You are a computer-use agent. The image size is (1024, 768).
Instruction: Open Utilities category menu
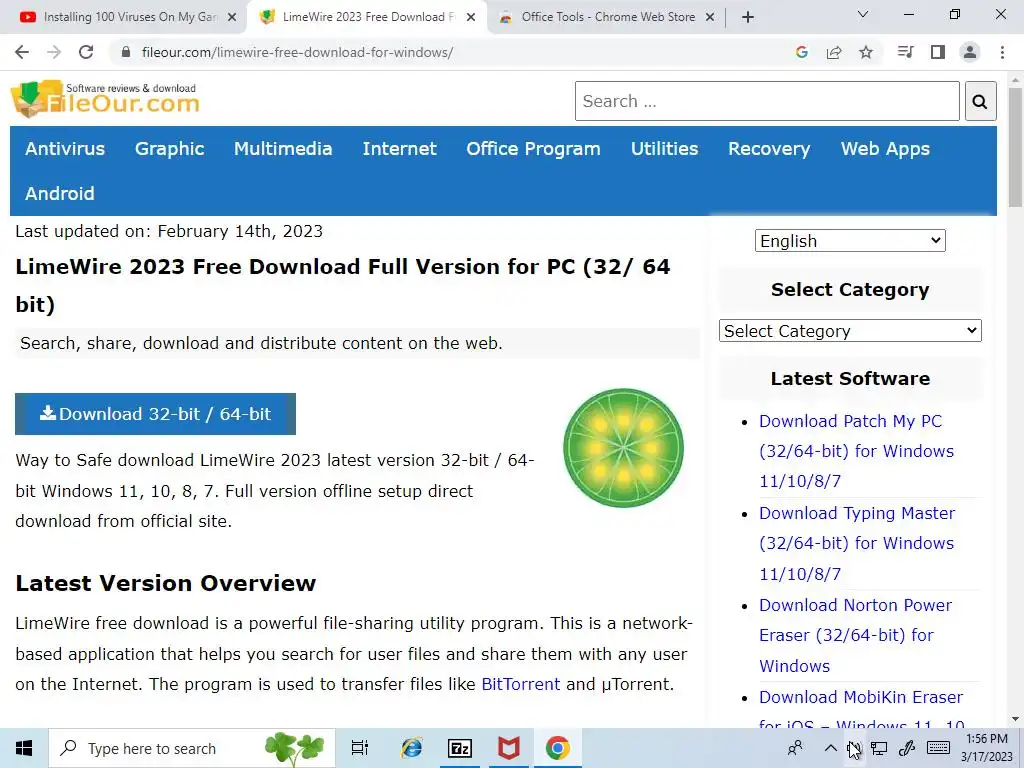pyautogui.click(x=665, y=149)
